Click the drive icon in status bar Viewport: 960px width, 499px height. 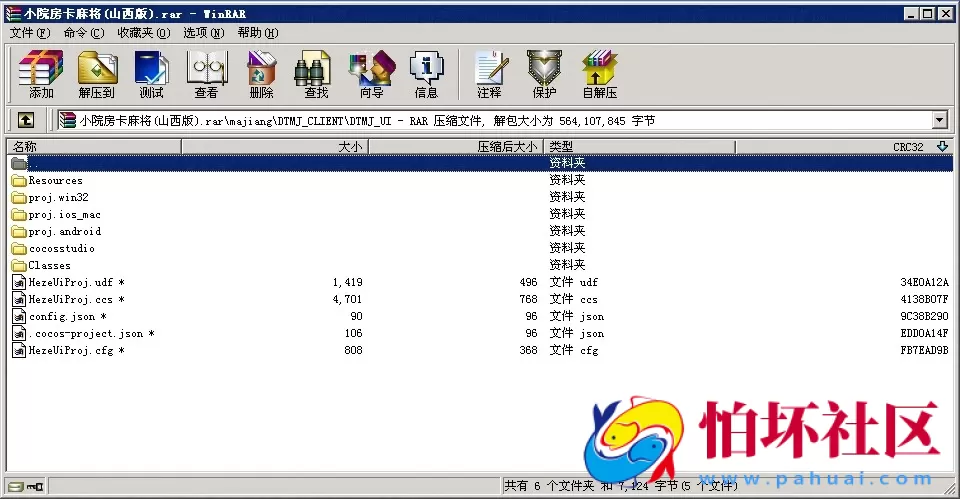coord(17,487)
